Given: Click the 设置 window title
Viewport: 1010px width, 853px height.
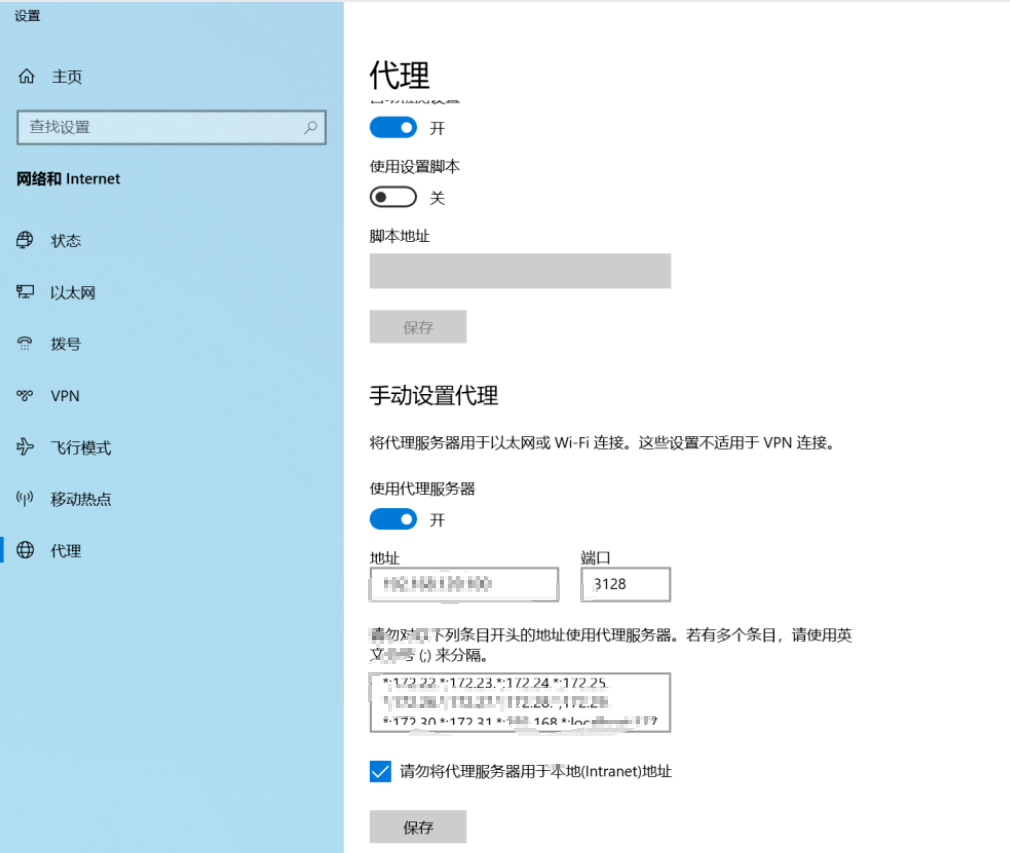Looking at the screenshot, I should point(28,15).
